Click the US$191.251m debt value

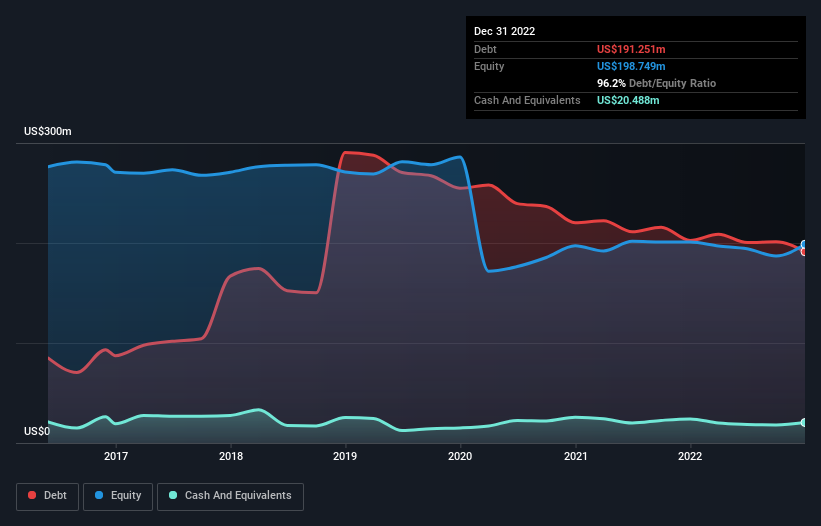point(631,49)
